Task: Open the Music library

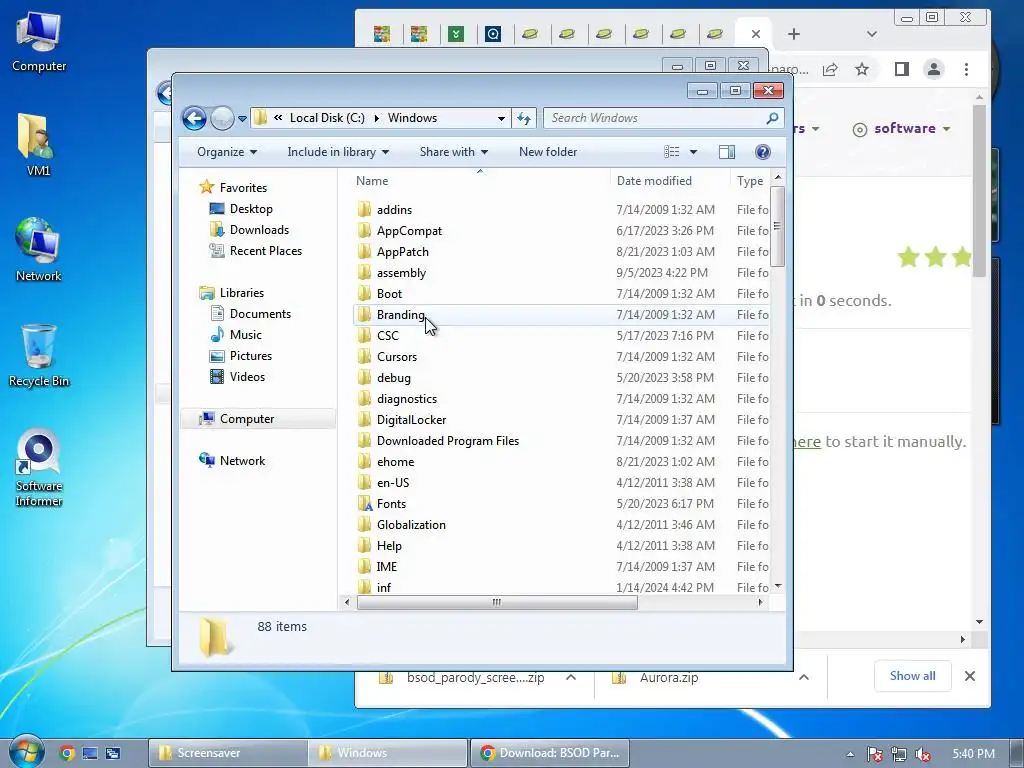Action: [x=246, y=335]
